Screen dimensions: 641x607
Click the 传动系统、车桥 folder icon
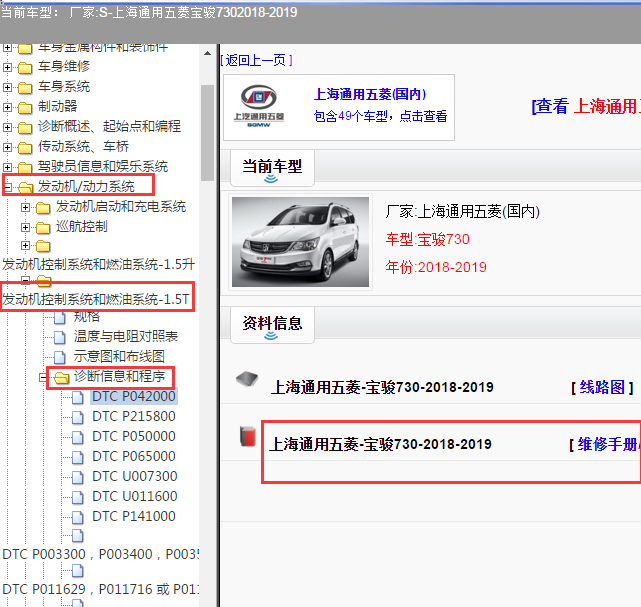(25, 148)
